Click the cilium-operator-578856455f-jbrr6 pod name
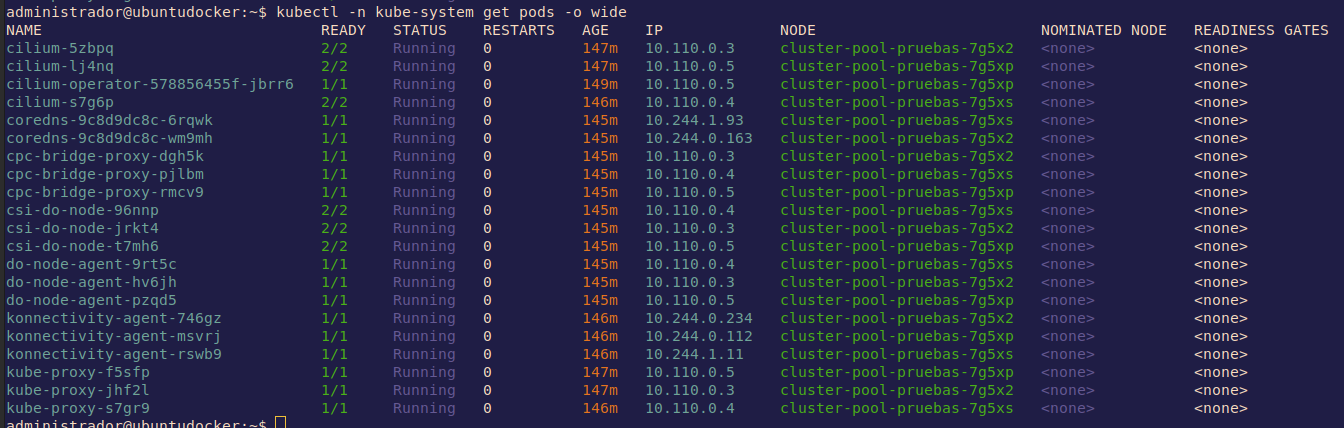Image resolution: width=1344 pixels, height=428 pixels. (x=150, y=84)
